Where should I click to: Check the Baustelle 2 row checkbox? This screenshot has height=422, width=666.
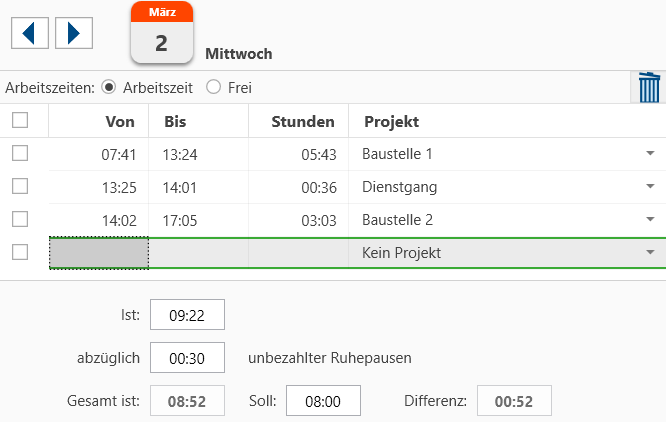coord(20,220)
